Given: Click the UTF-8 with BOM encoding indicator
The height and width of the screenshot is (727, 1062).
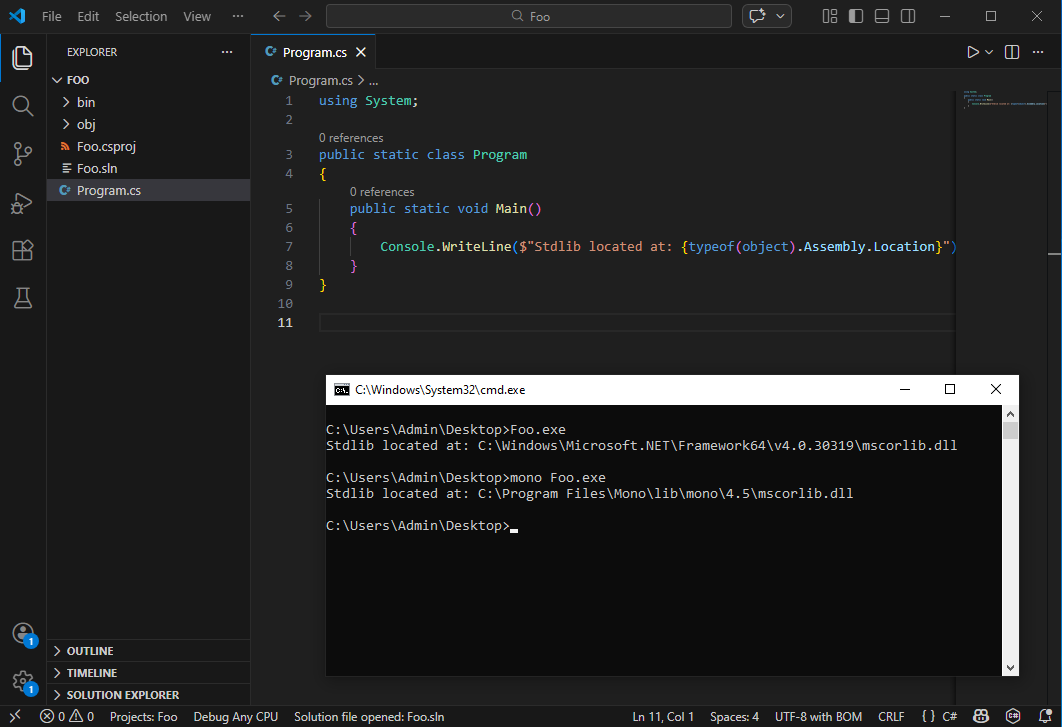Looking at the screenshot, I should pos(818,716).
